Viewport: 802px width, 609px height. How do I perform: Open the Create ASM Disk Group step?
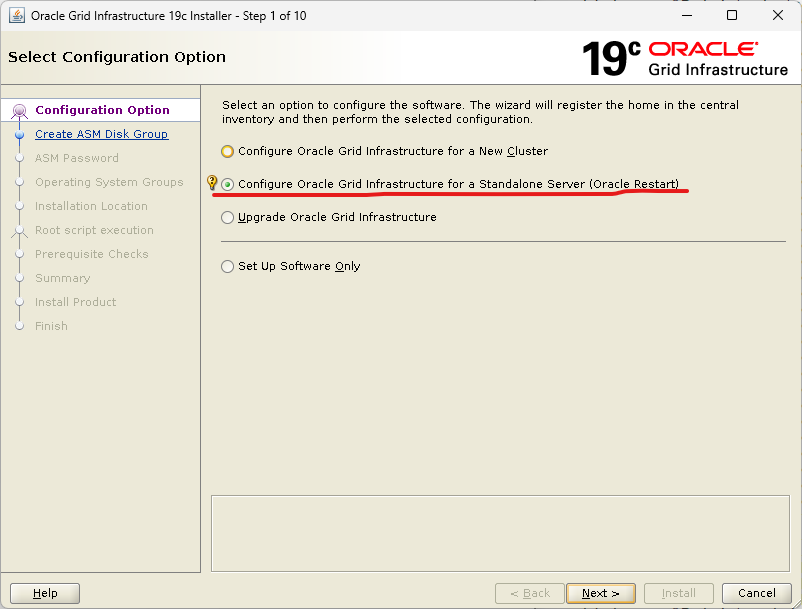[101, 134]
